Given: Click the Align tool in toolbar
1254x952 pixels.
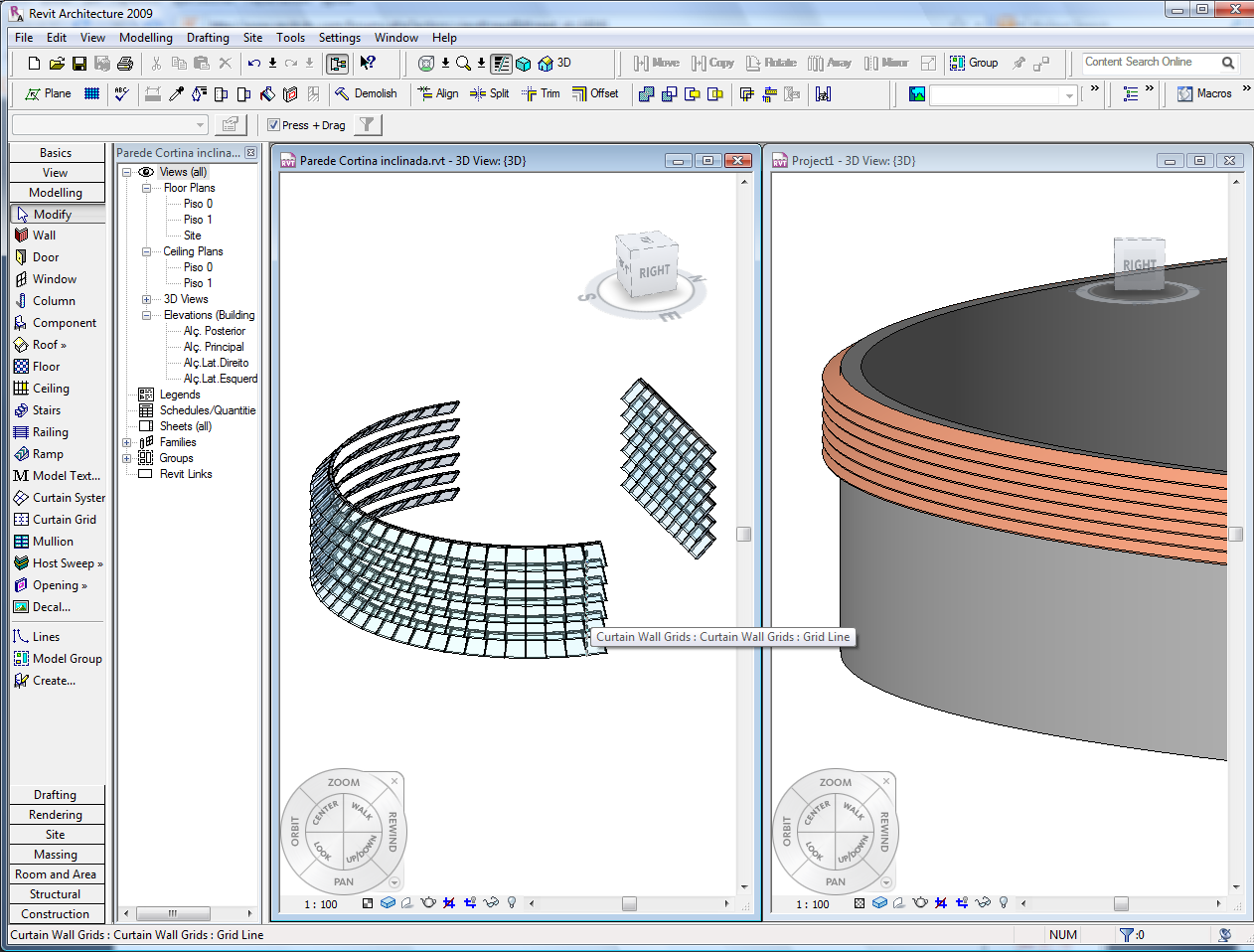Looking at the screenshot, I should [x=438, y=93].
